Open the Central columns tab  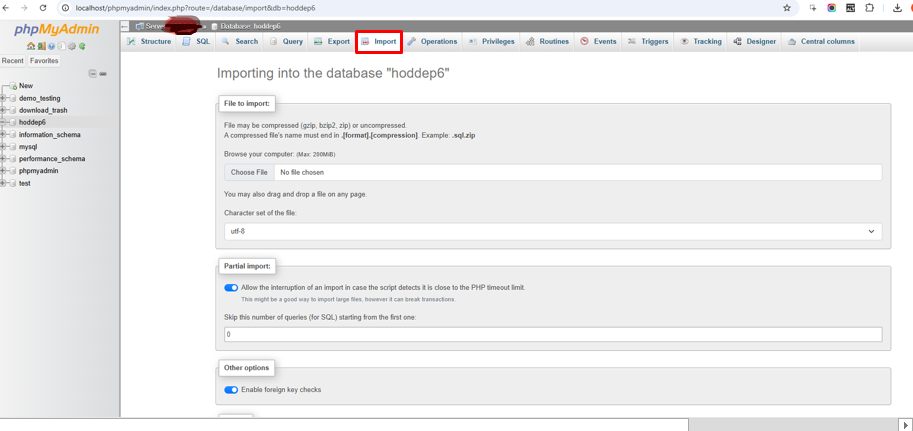tap(821, 41)
